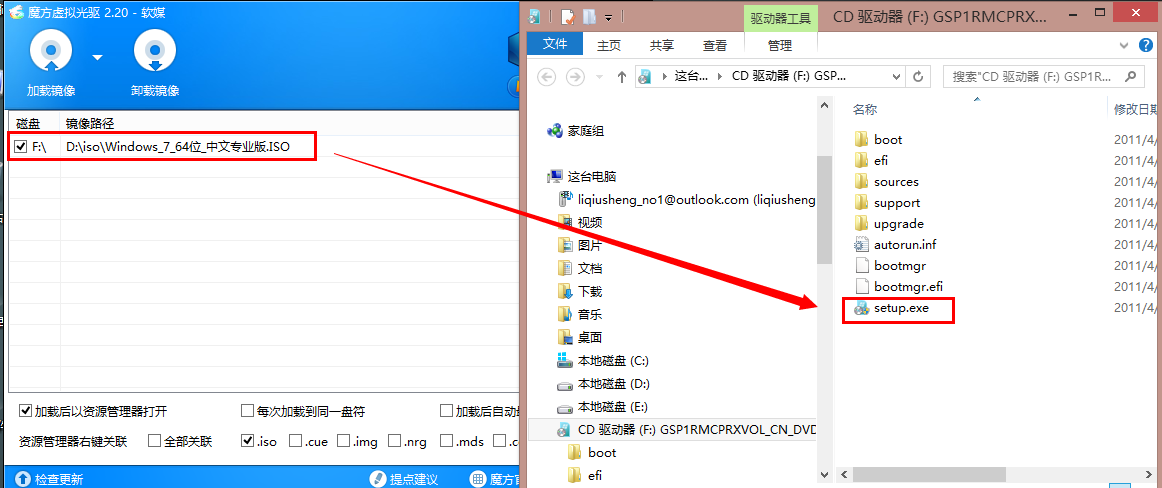Select 本地磁盘 (C:) in navigation pane

(603, 361)
